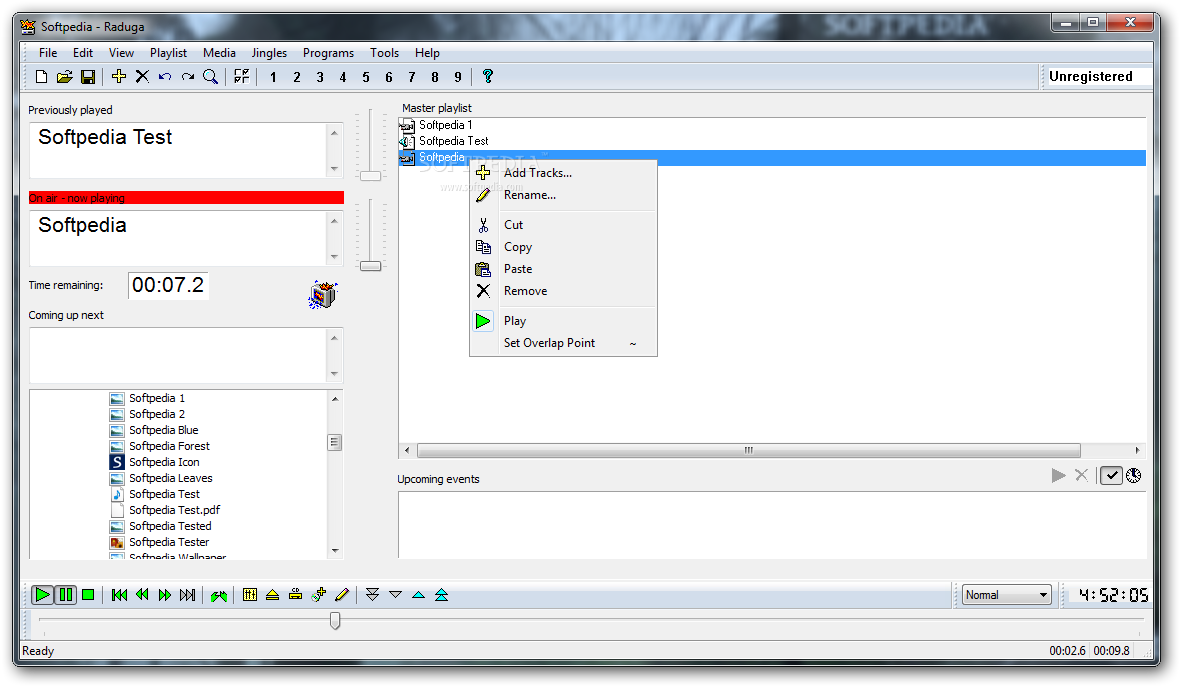Image resolution: width=1181 pixels, height=687 pixels.
Task: Open help with the question mark icon
Action: point(488,76)
